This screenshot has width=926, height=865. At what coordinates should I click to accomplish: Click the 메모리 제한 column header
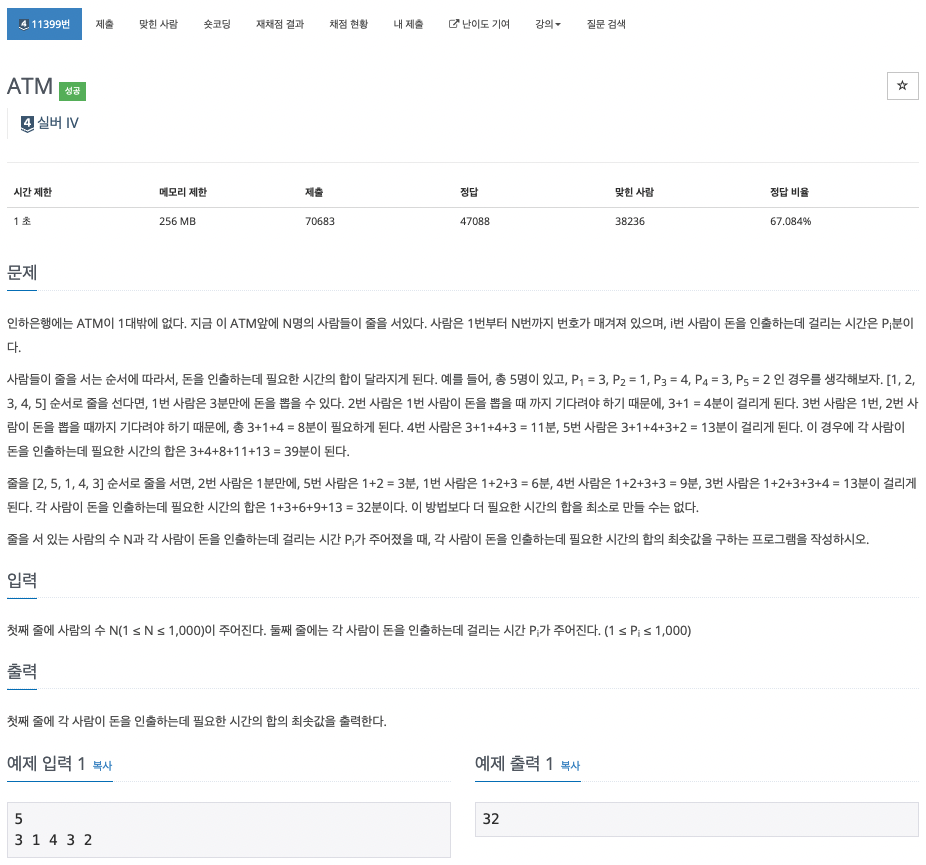pos(183,192)
